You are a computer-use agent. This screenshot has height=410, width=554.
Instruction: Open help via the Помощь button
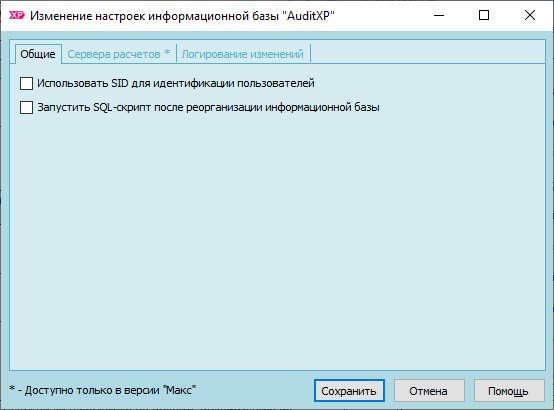click(509, 391)
